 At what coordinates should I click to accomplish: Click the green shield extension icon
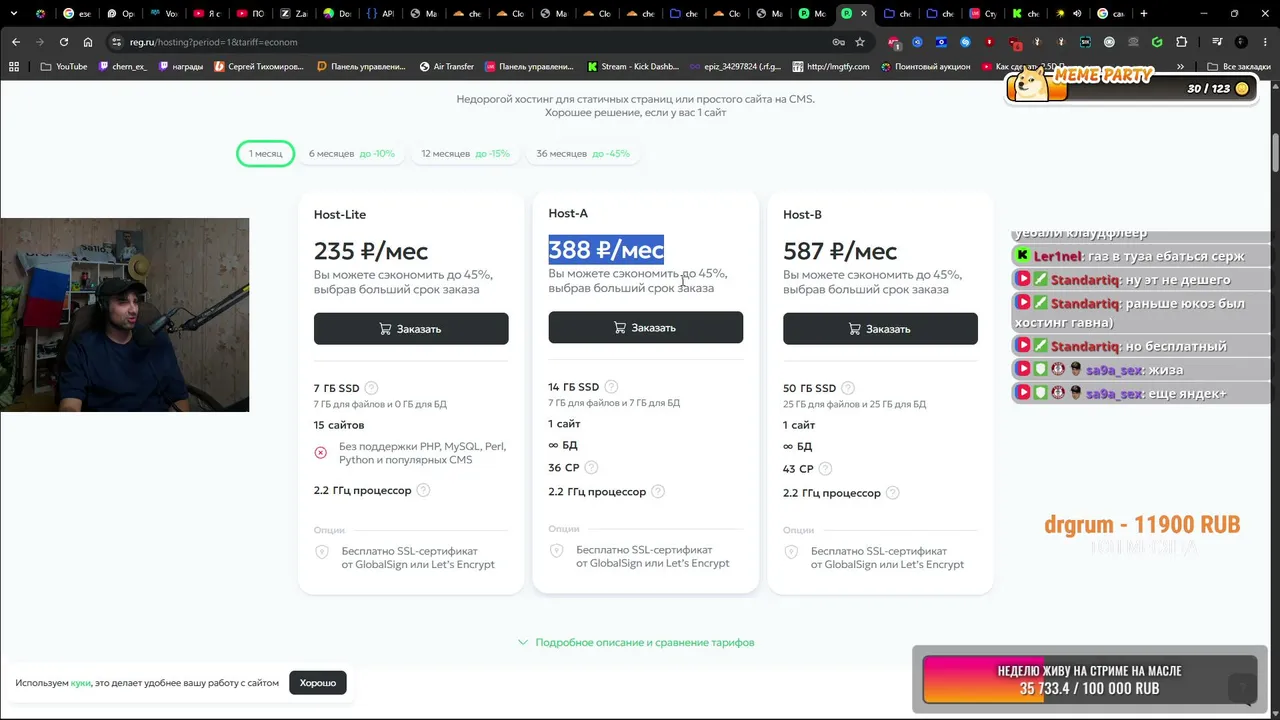coord(1157,42)
